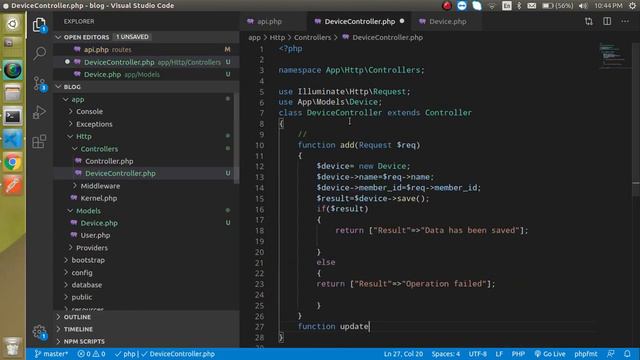Click the master git branch indicator

[51, 354]
